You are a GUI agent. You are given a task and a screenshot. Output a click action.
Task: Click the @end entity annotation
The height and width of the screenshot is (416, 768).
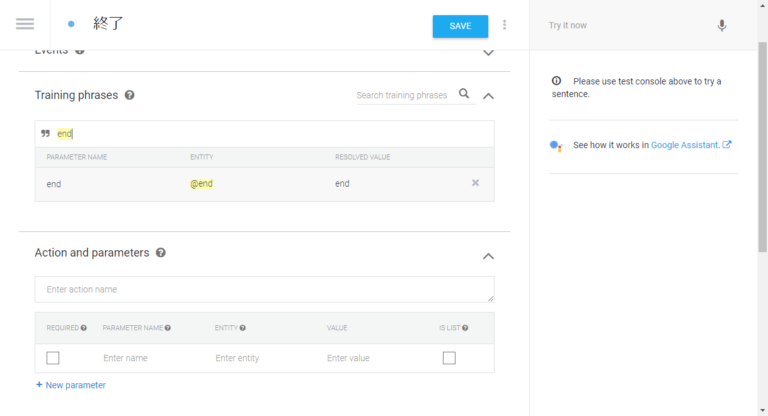(x=202, y=183)
